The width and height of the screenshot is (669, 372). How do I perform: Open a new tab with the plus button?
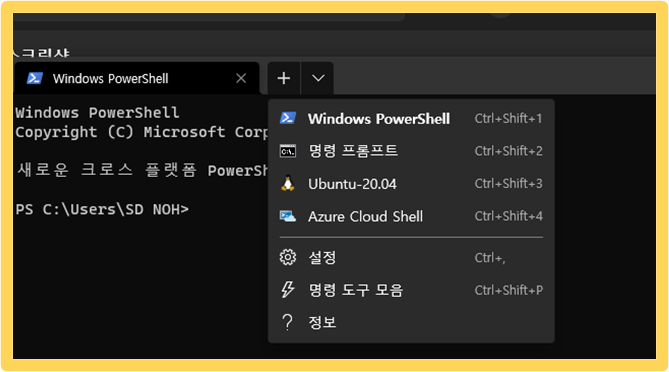pyautogui.click(x=284, y=78)
